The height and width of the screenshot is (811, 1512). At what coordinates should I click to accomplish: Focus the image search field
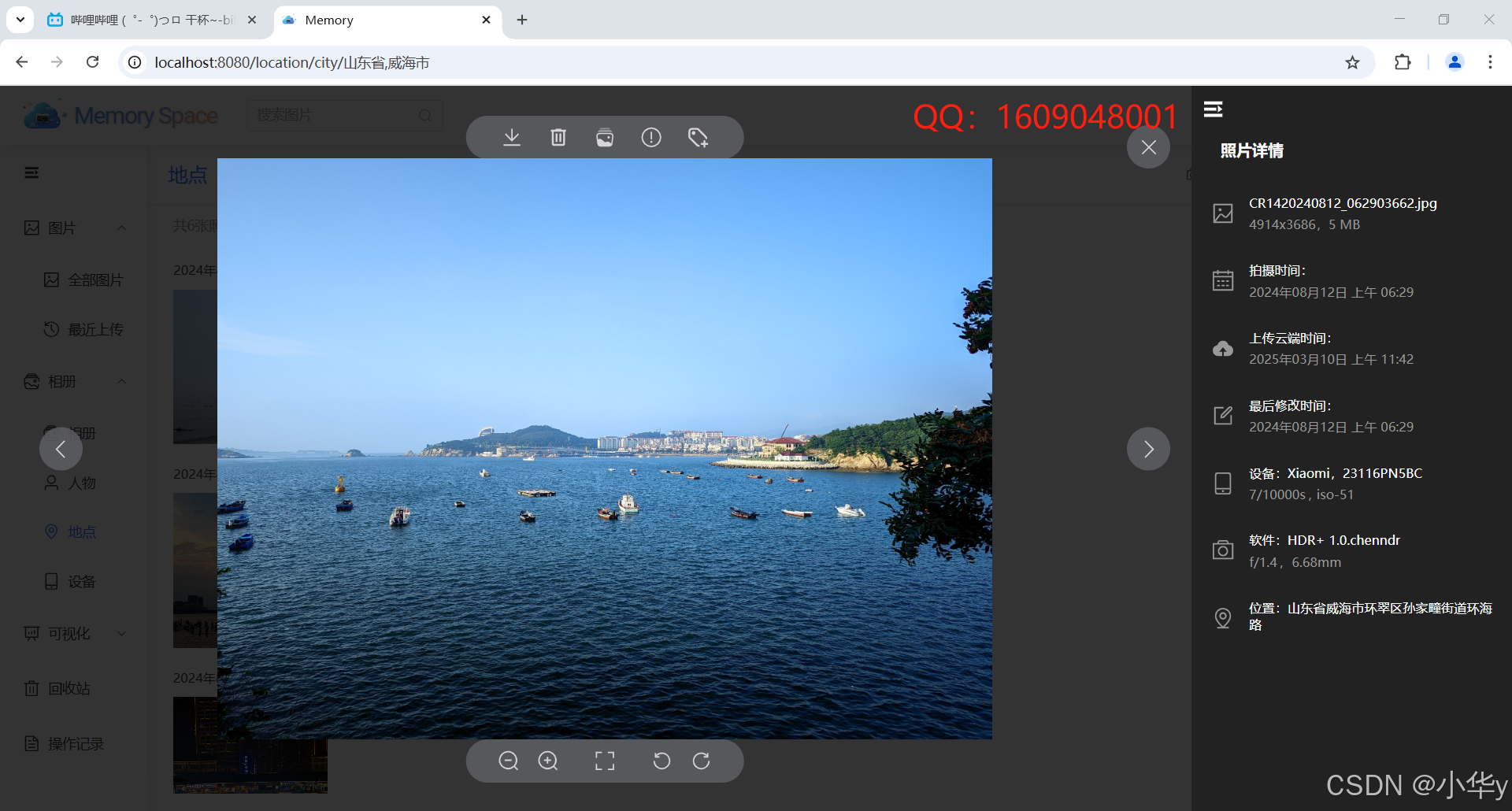(345, 116)
